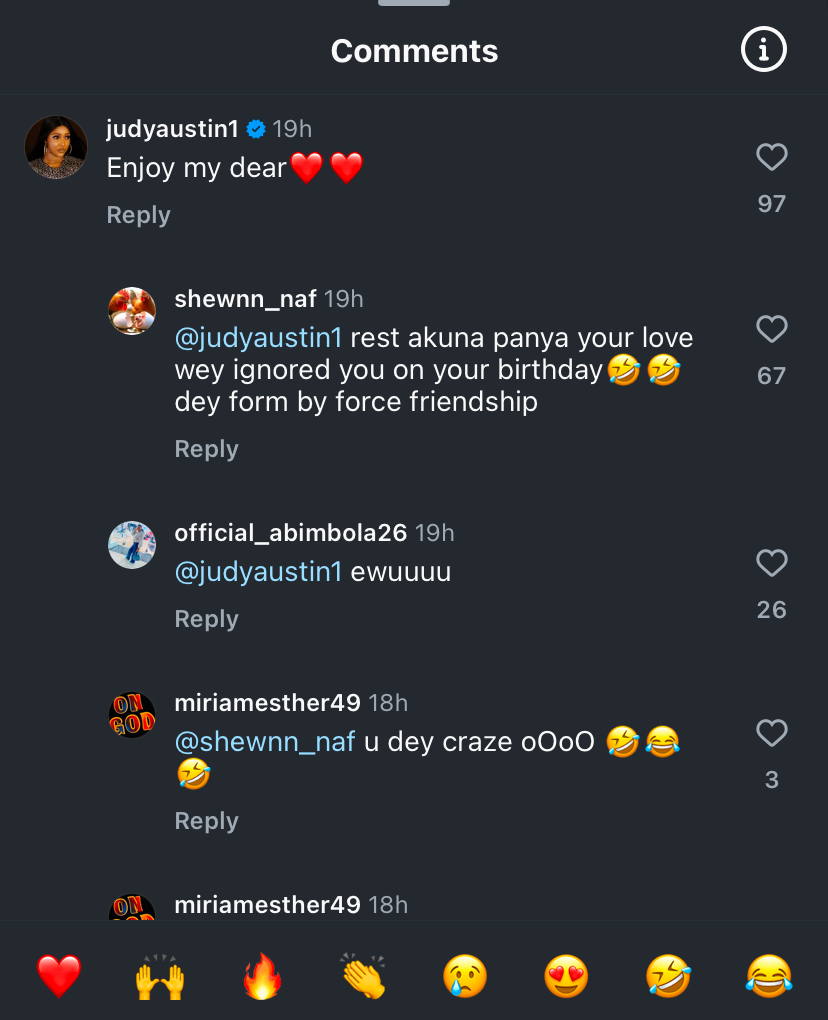The height and width of the screenshot is (1020, 828).
Task: Reply to official_abimbola26's comment
Action: click(206, 619)
